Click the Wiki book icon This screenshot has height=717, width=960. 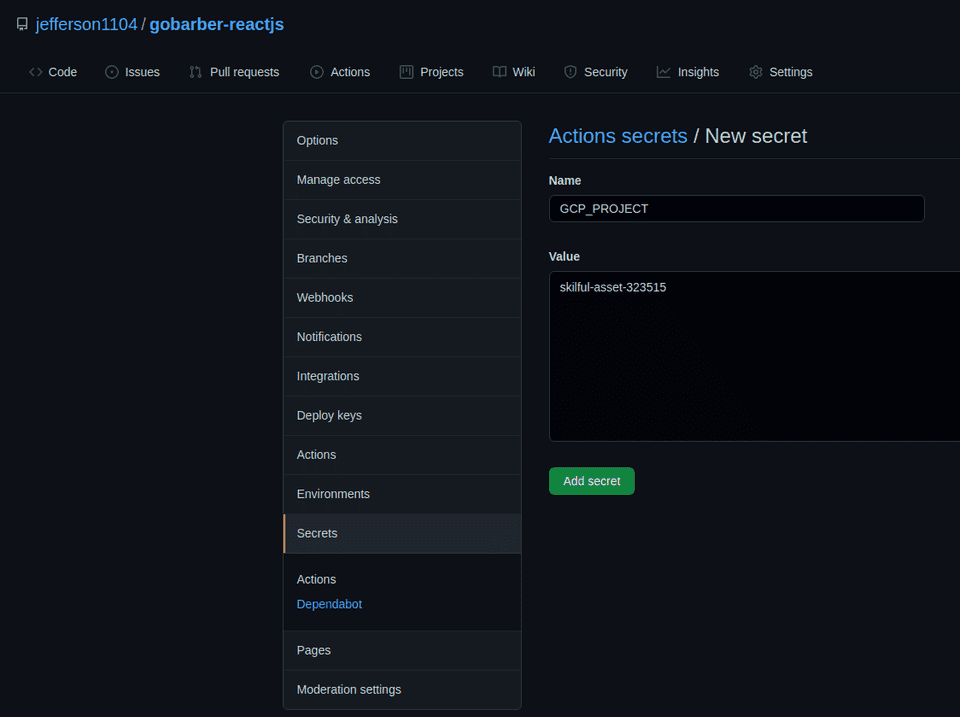pos(499,72)
